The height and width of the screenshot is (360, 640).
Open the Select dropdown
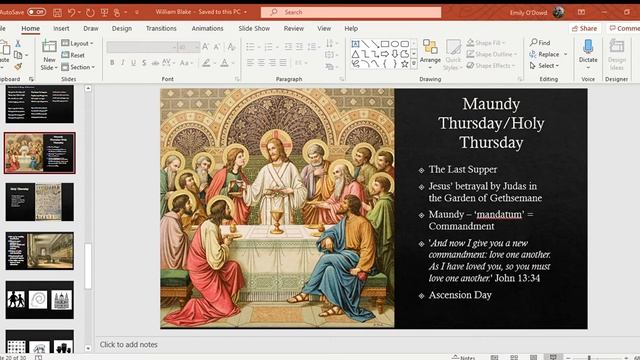[x=544, y=66]
